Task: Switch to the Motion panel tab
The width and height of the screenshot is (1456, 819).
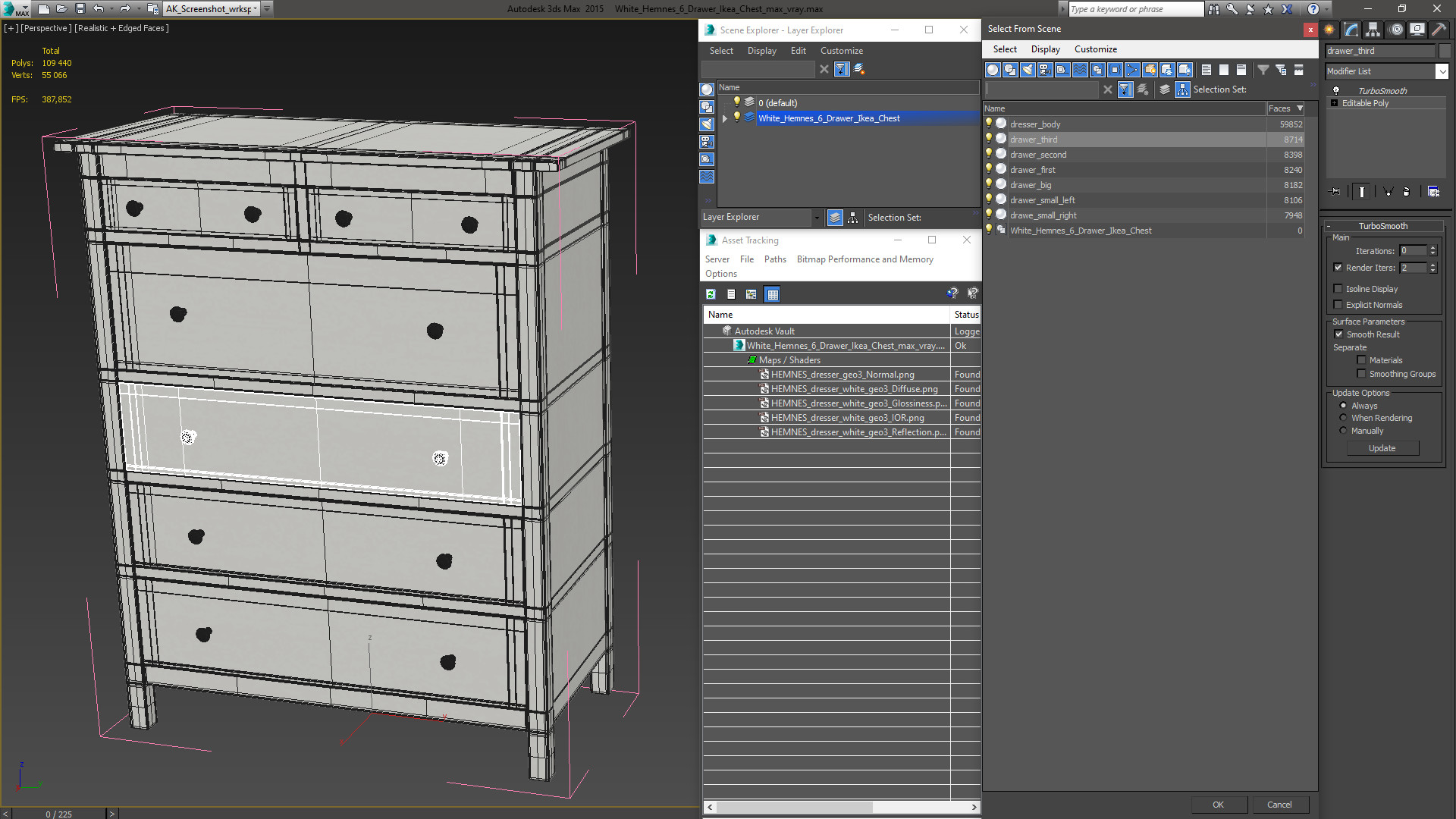Action: pyautogui.click(x=1395, y=30)
